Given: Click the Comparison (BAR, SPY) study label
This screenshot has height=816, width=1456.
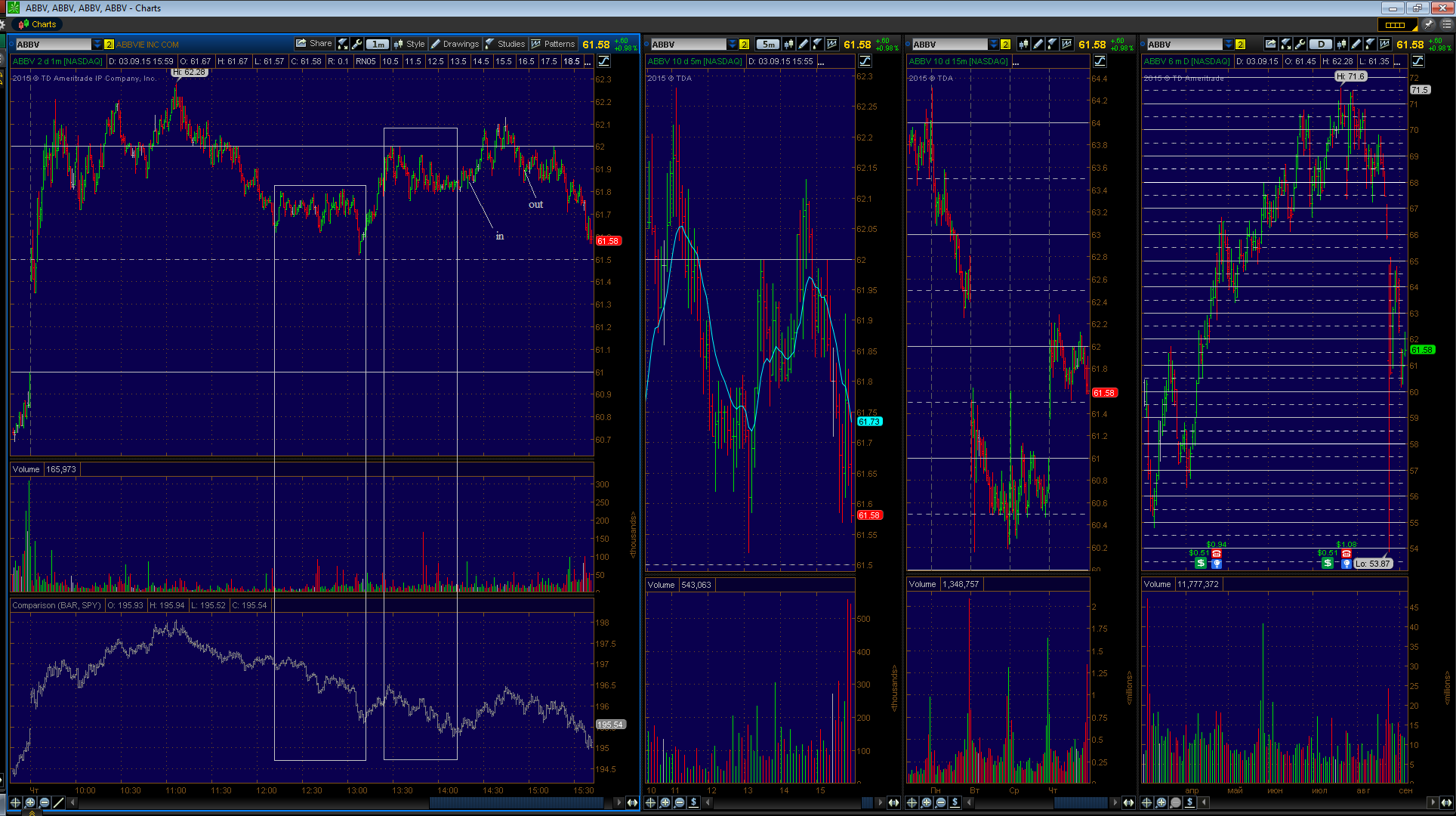Looking at the screenshot, I should (x=57, y=605).
